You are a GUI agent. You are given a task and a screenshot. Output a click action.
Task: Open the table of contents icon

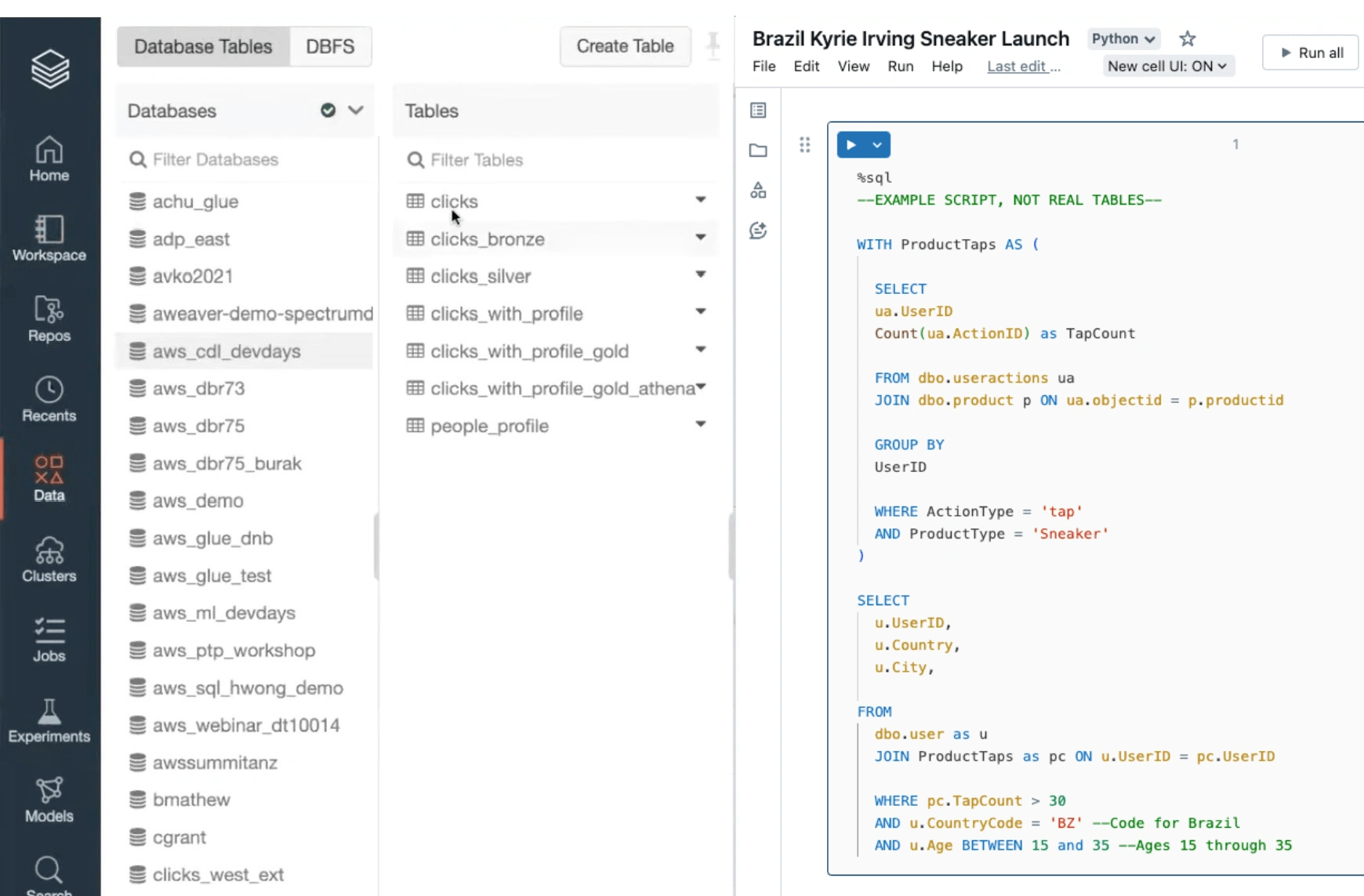758,111
